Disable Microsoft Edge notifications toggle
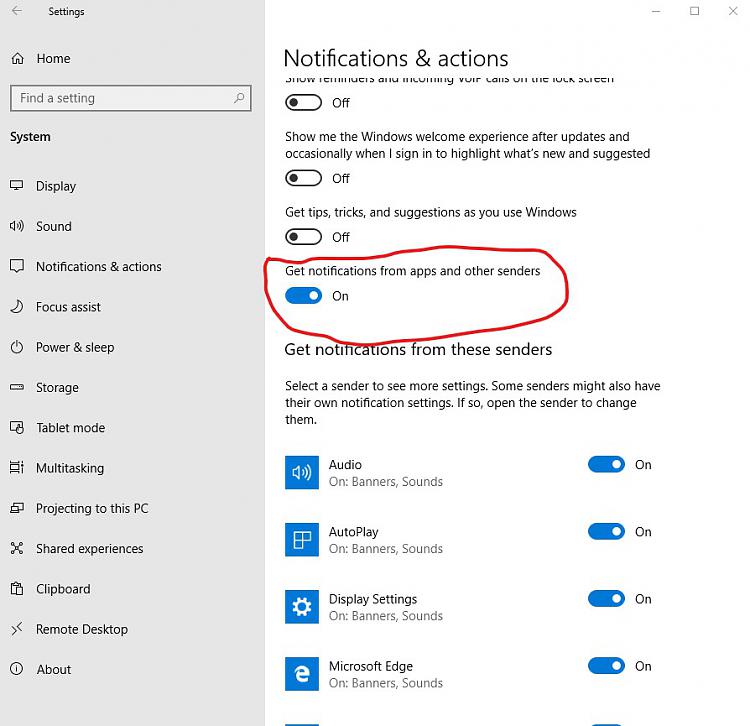Screen dimensions: 750x726 coord(606,666)
